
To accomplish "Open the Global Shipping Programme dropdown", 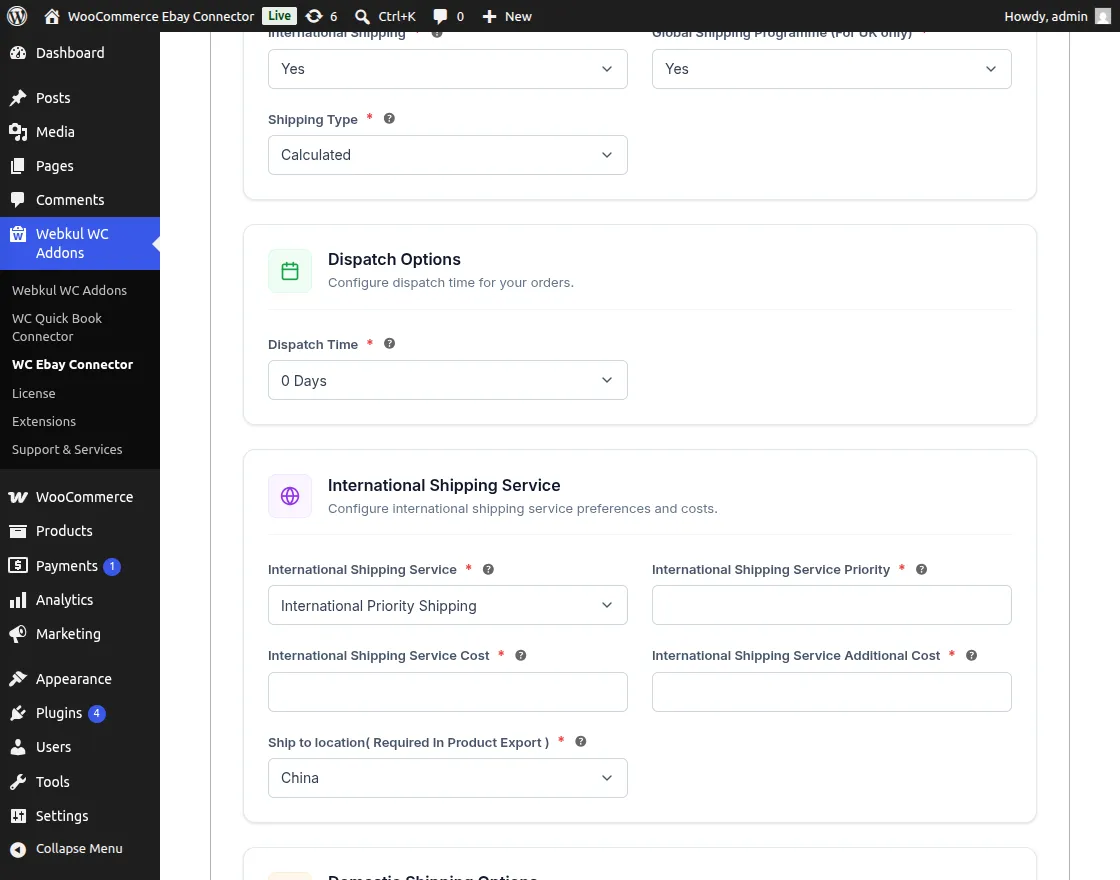I will (831, 69).
